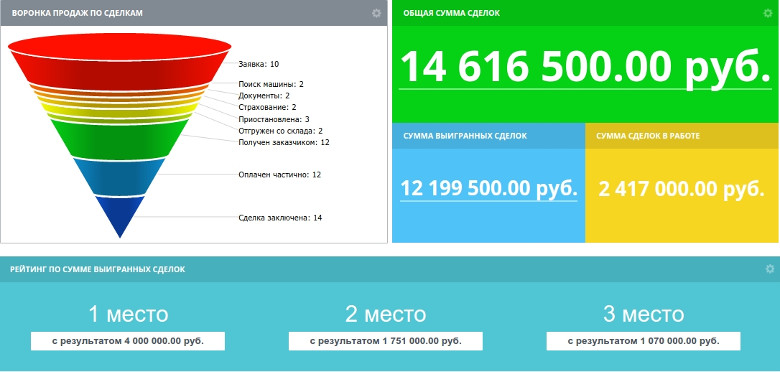Image resolution: width=780 pixels, height=372 pixels.
Task: Click the 1 место result 4 000 000.00 button
Action: pyautogui.click(x=128, y=341)
